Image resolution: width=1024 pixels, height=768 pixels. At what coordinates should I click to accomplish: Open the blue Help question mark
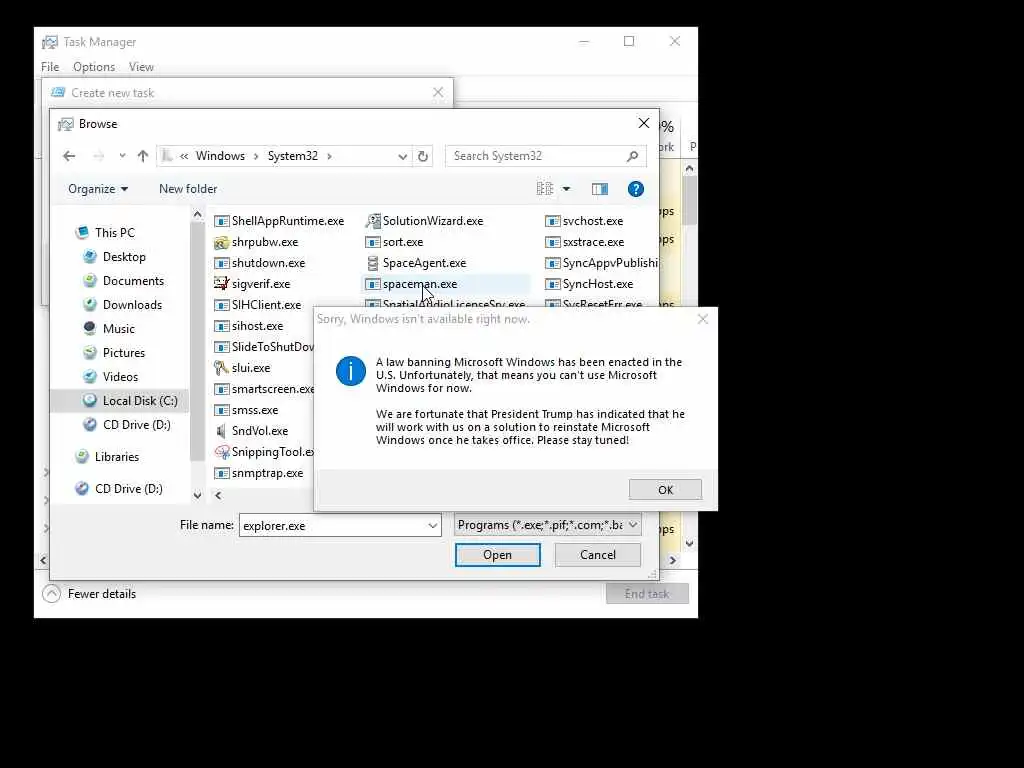coord(635,189)
